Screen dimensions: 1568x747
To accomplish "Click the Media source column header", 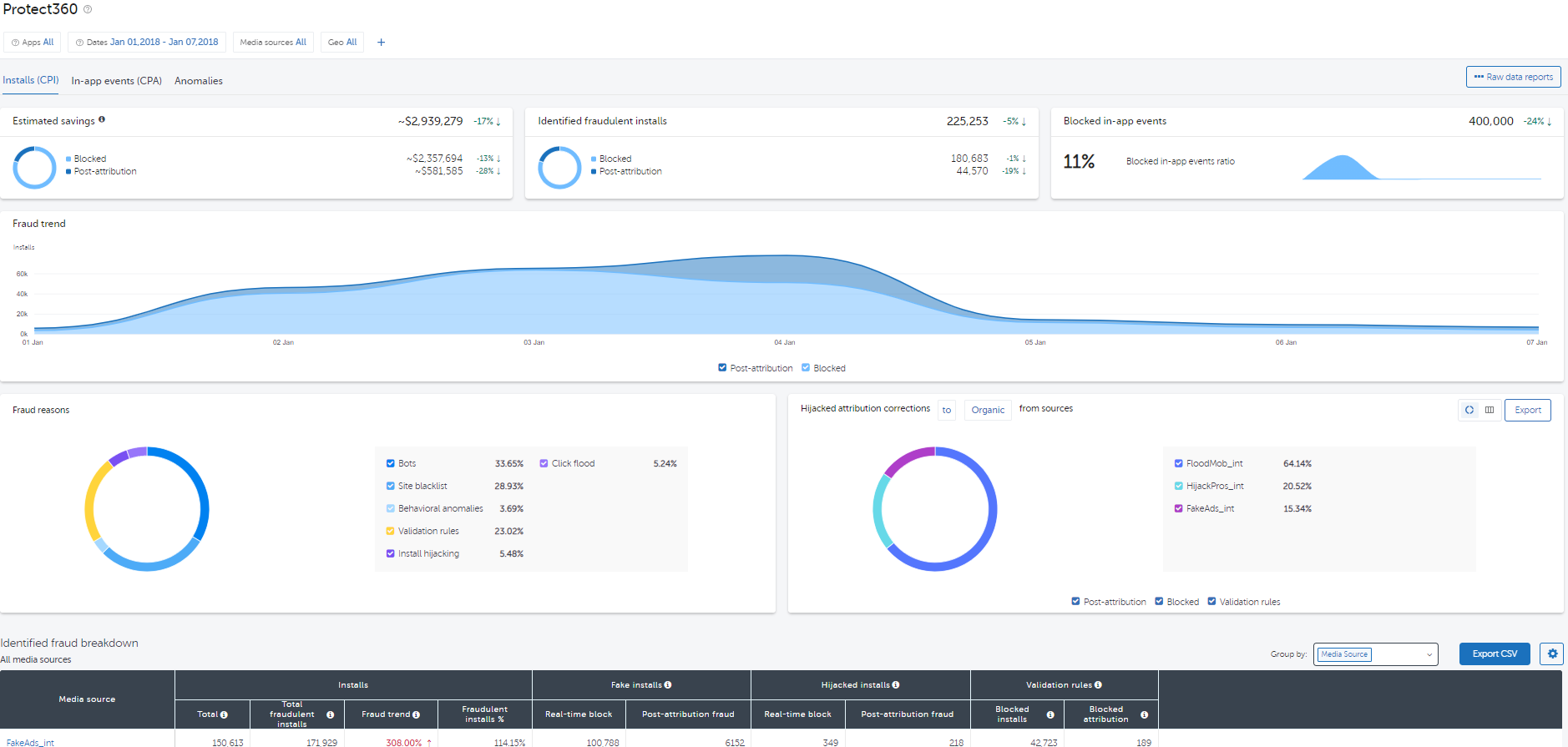I will [x=87, y=699].
